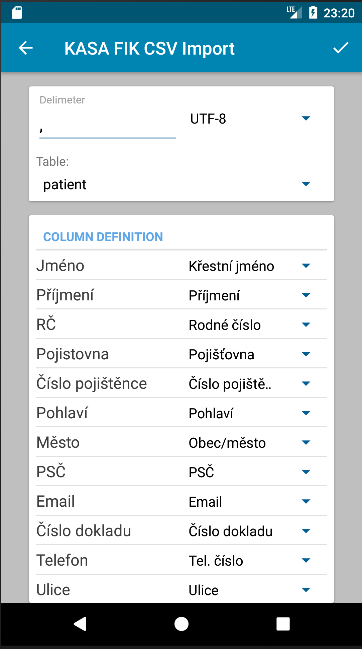The width and height of the screenshot is (362, 649).
Task: Confirm import with the checkmark icon
Action: click(341, 48)
